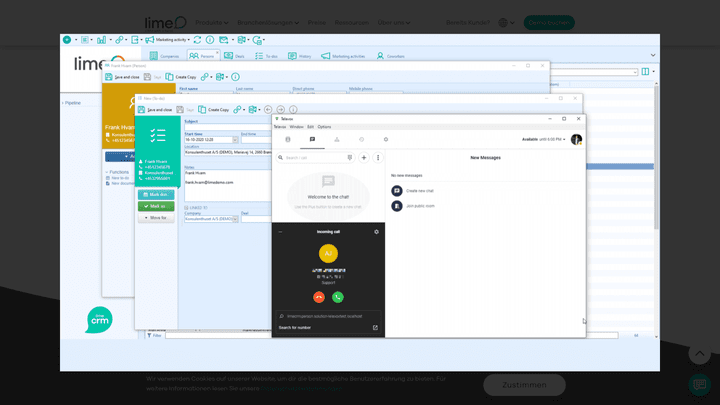Click the refresh icon in Lime CRM toolbar
This screenshot has height=405, width=720.
coord(197,40)
